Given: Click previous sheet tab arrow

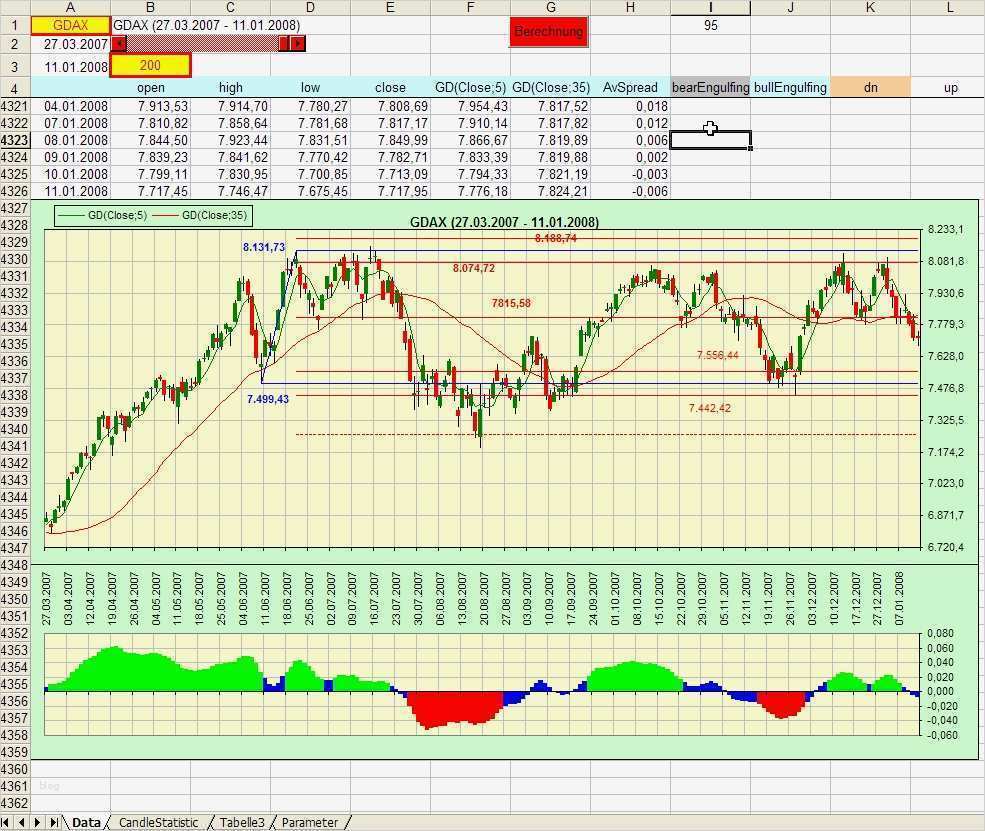Looking at the screenshot, I should [22, 822].
